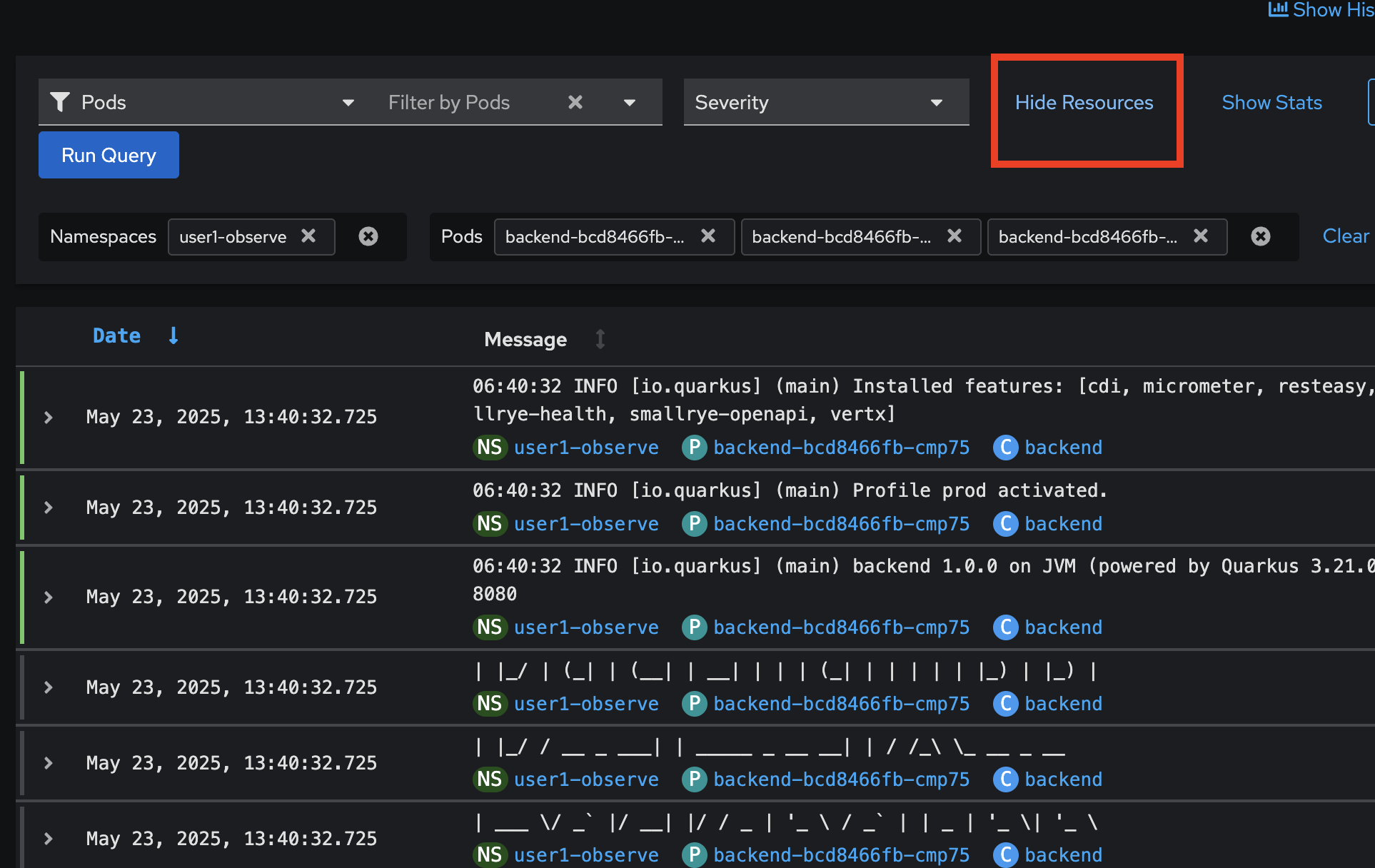The height and width of the screenshot is (868, 1375).
Task: Clear the Filter by Pods input with X
Action: click(x=575, y=102)
